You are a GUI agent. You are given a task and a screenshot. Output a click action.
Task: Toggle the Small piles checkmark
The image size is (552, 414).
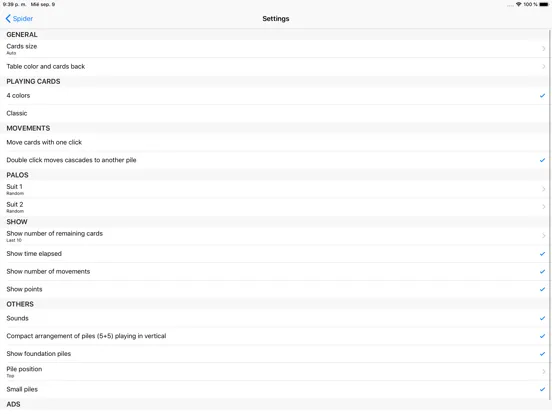pos(542,389)
